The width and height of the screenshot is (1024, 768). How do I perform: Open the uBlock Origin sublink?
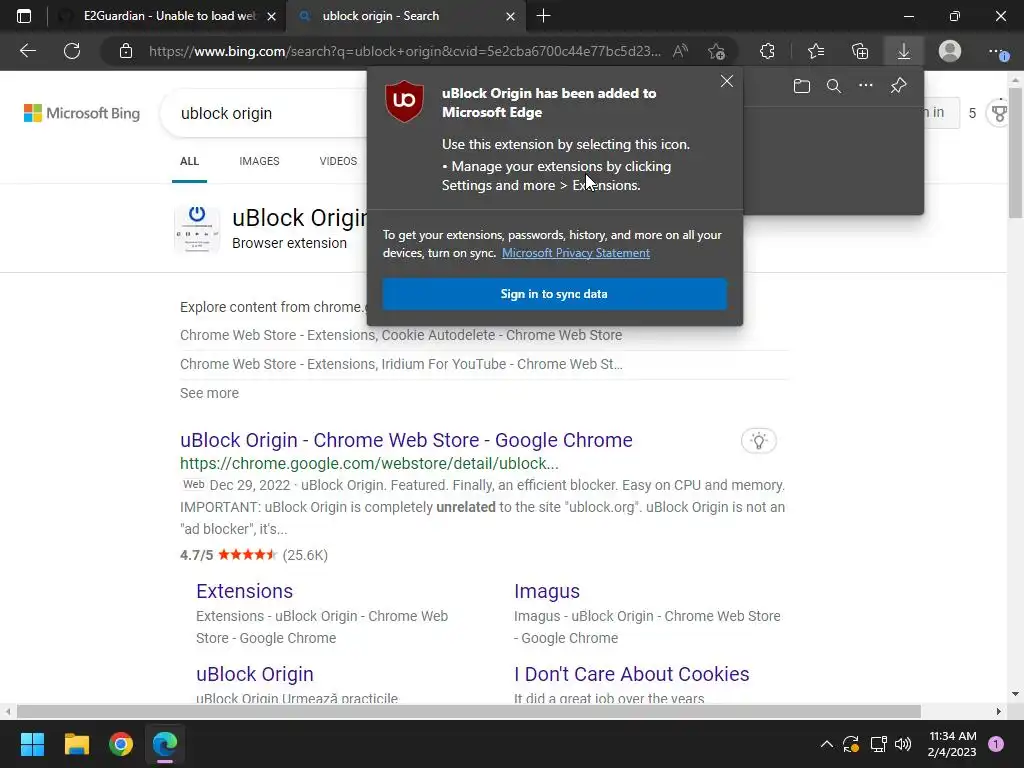click(x=255, y=674)
